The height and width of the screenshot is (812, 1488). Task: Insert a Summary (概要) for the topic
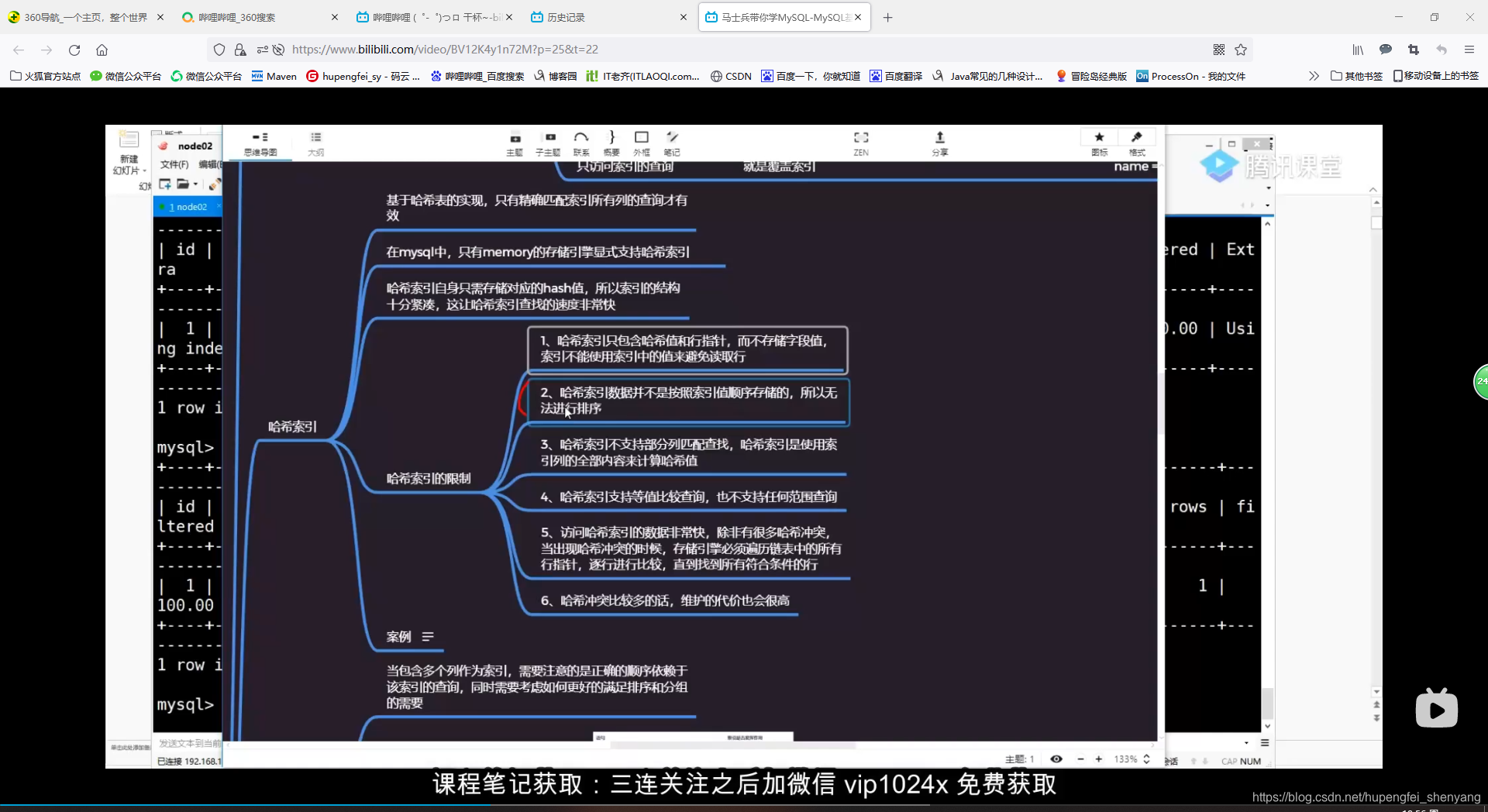611,143
